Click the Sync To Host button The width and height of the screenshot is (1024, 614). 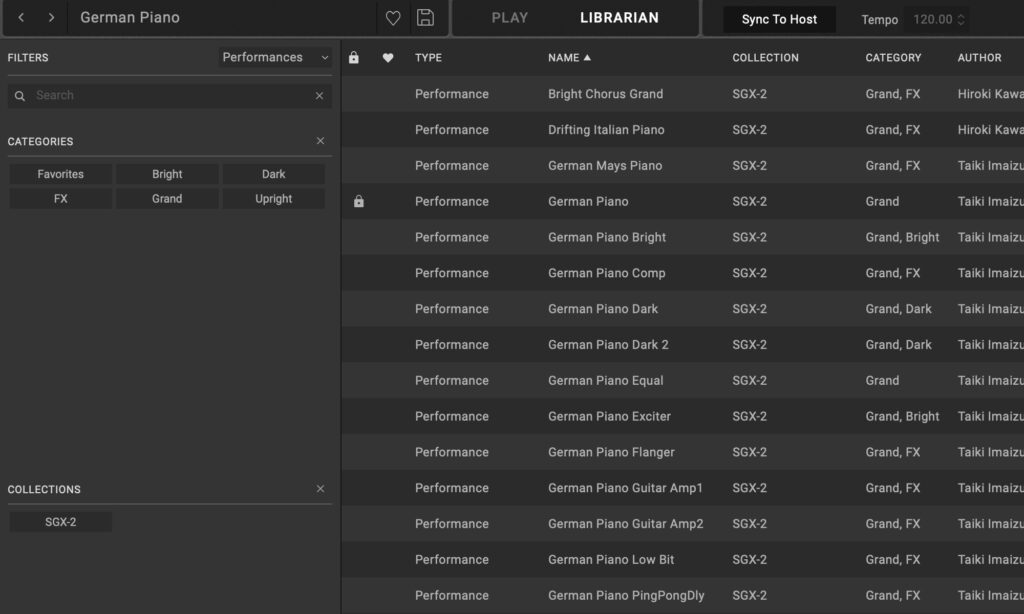[x=779, y=19]
